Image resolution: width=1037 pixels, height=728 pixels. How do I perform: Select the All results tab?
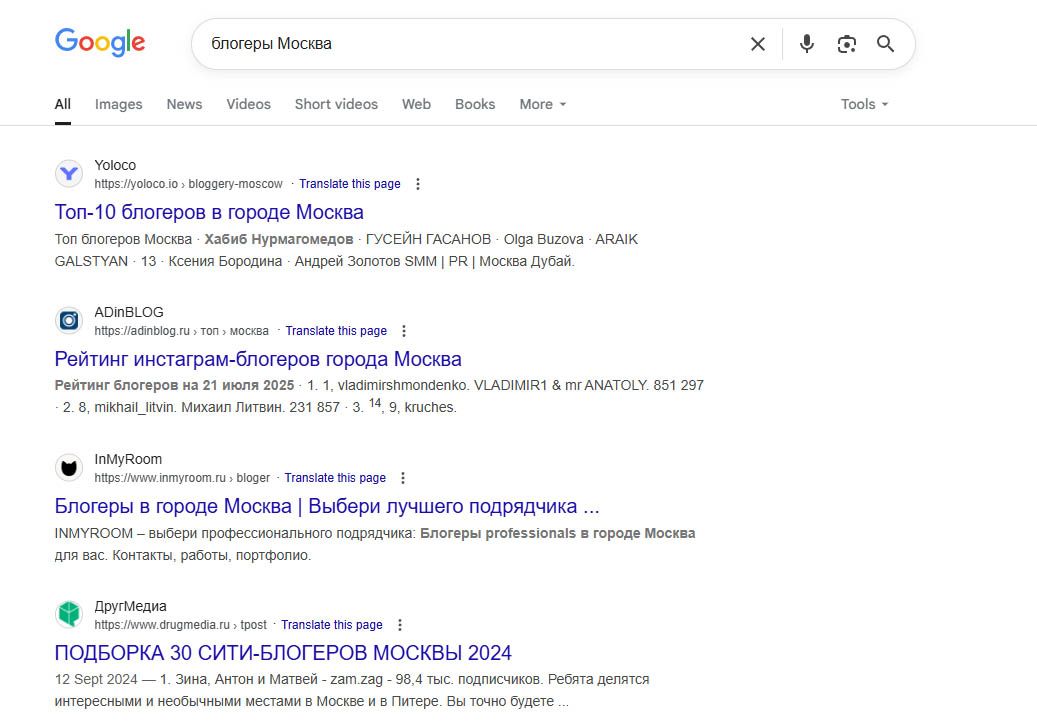(x=63, y=104)
